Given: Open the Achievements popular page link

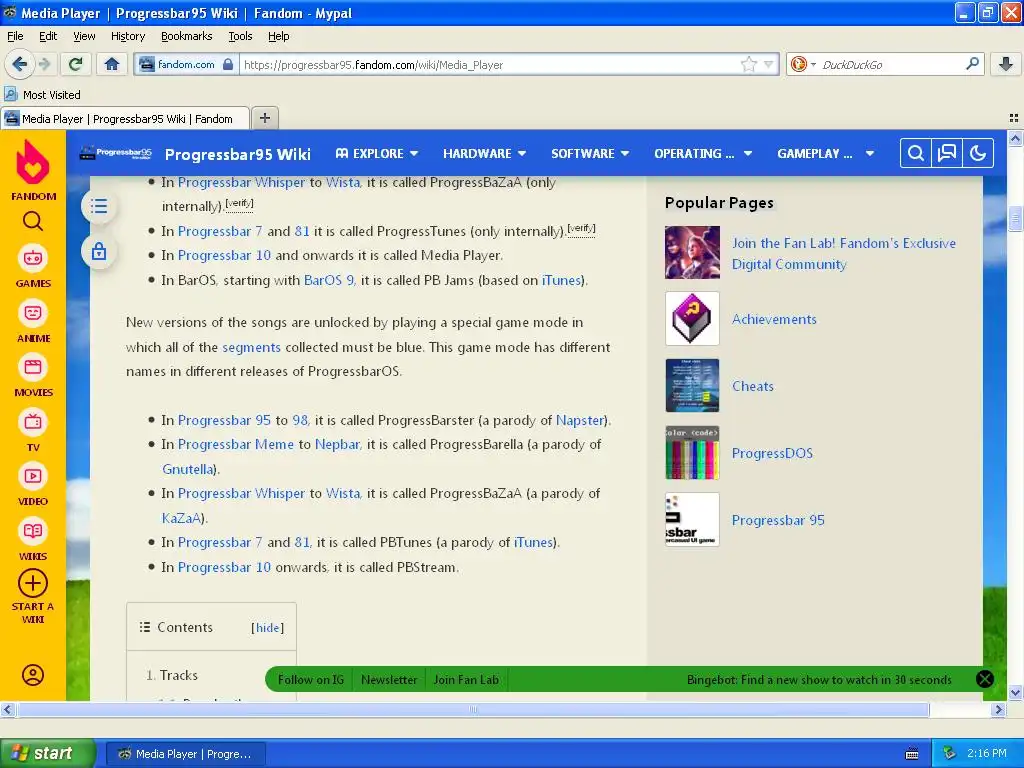Looking at the screenshot, I should [774, 319].
